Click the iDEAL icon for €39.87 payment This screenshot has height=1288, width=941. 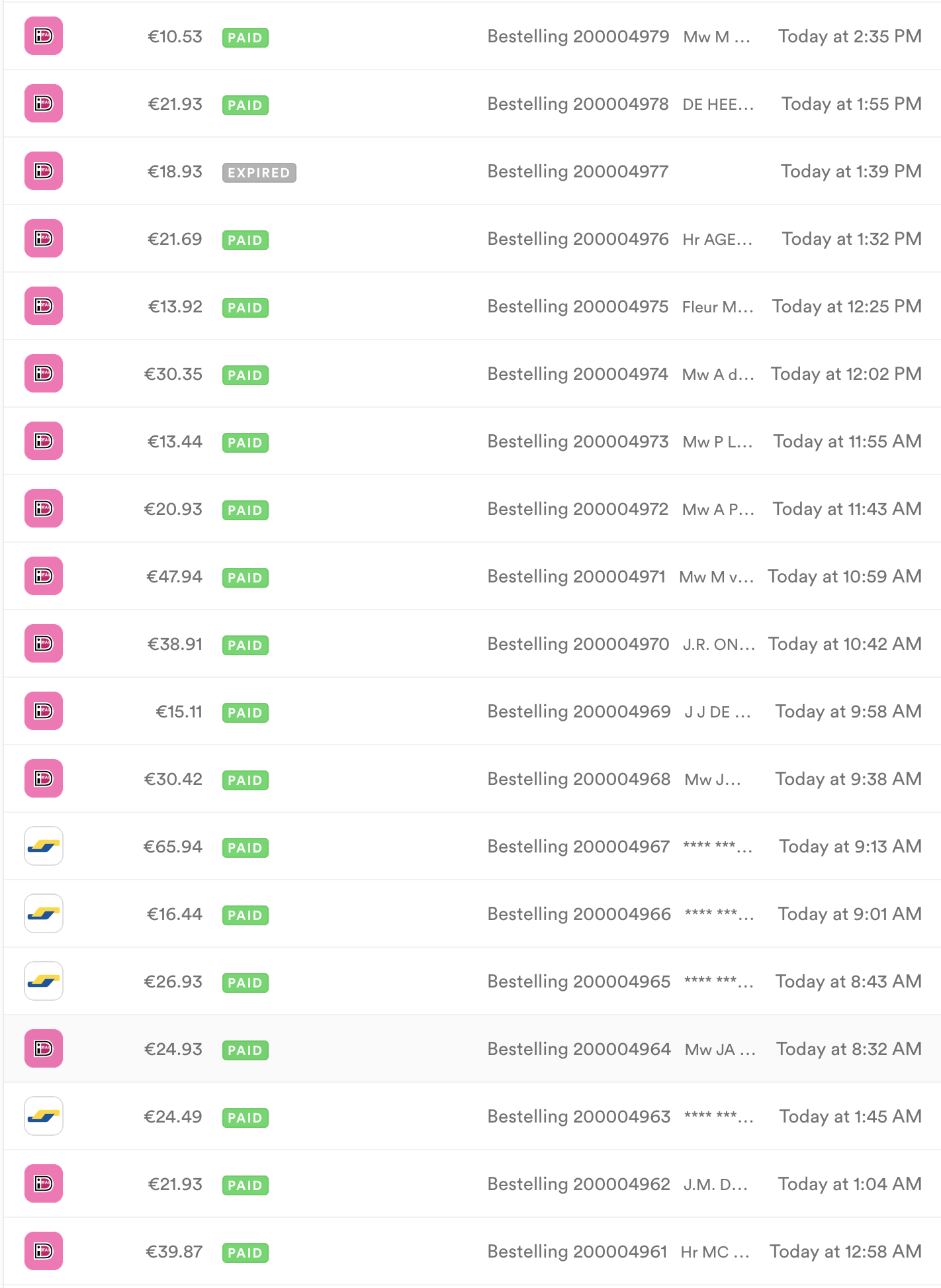[x=44, y=1251]
